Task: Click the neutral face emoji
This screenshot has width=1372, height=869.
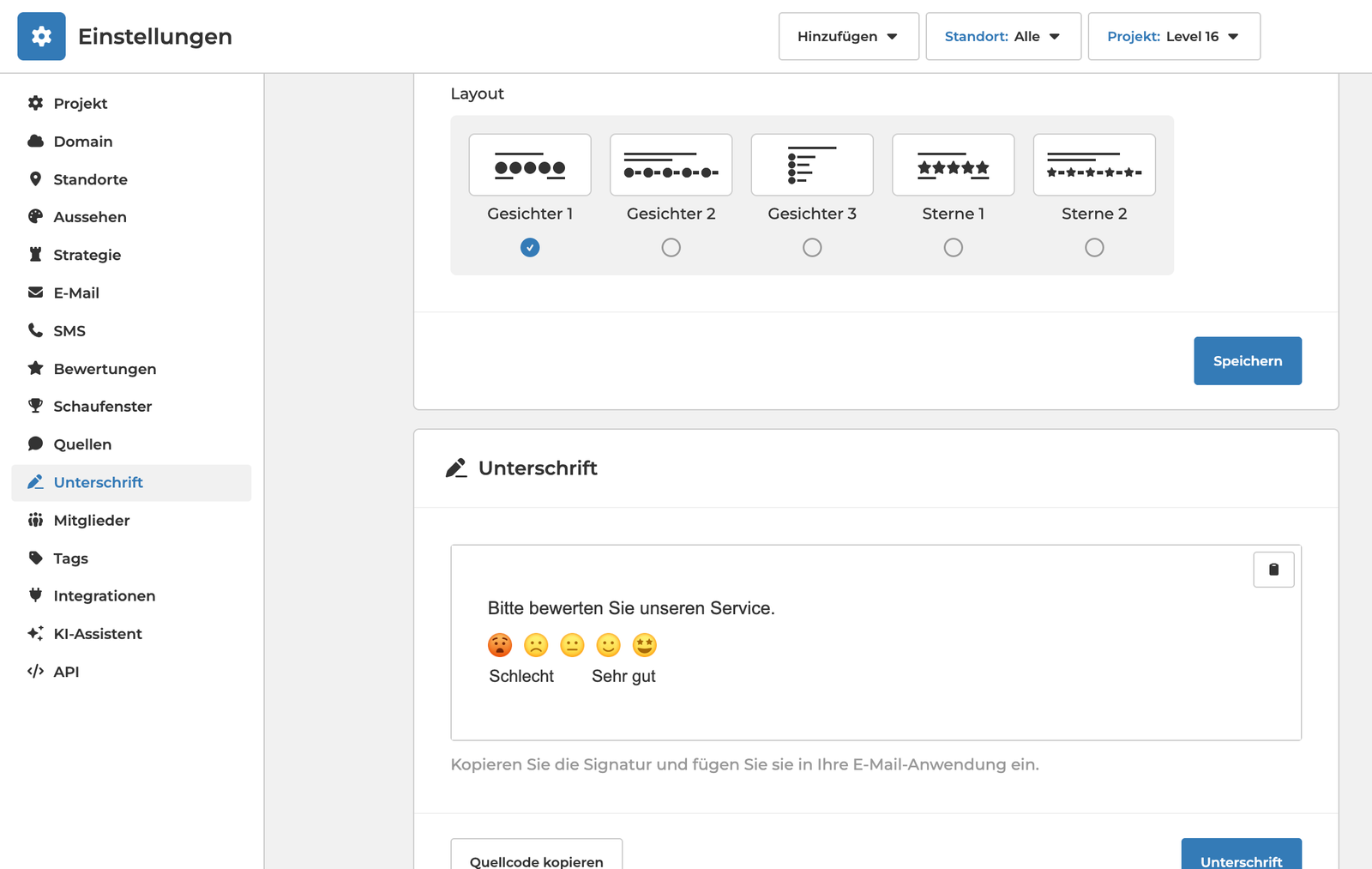Action: pos(572,645)
